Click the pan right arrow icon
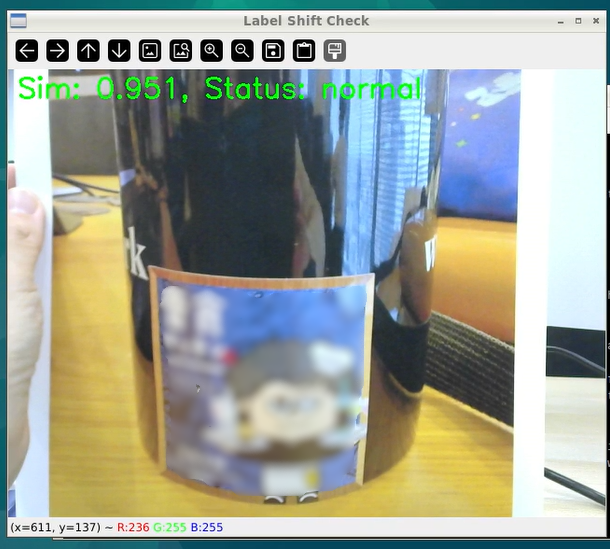The image size is (610, 549). click(58, 50)
